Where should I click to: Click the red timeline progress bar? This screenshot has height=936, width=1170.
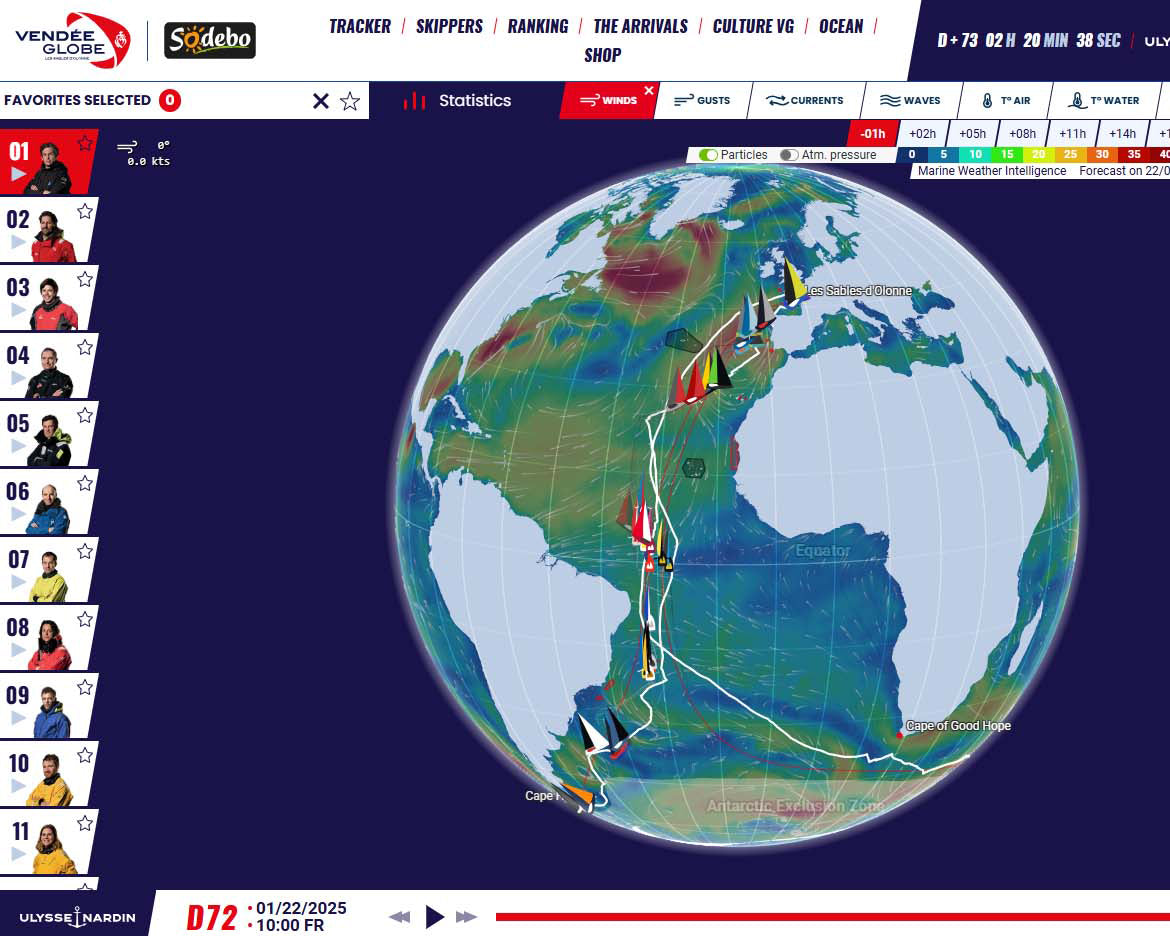point(830,917)
